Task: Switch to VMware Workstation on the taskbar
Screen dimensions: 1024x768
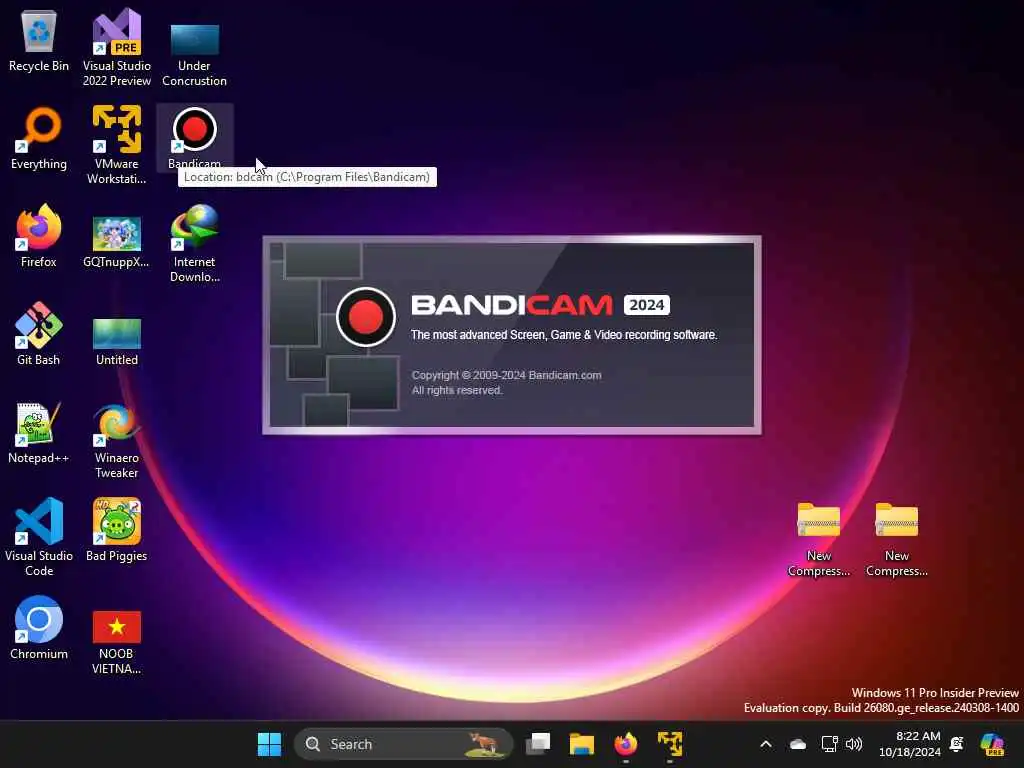Action: pyautogui.click(x=669, y=744)
